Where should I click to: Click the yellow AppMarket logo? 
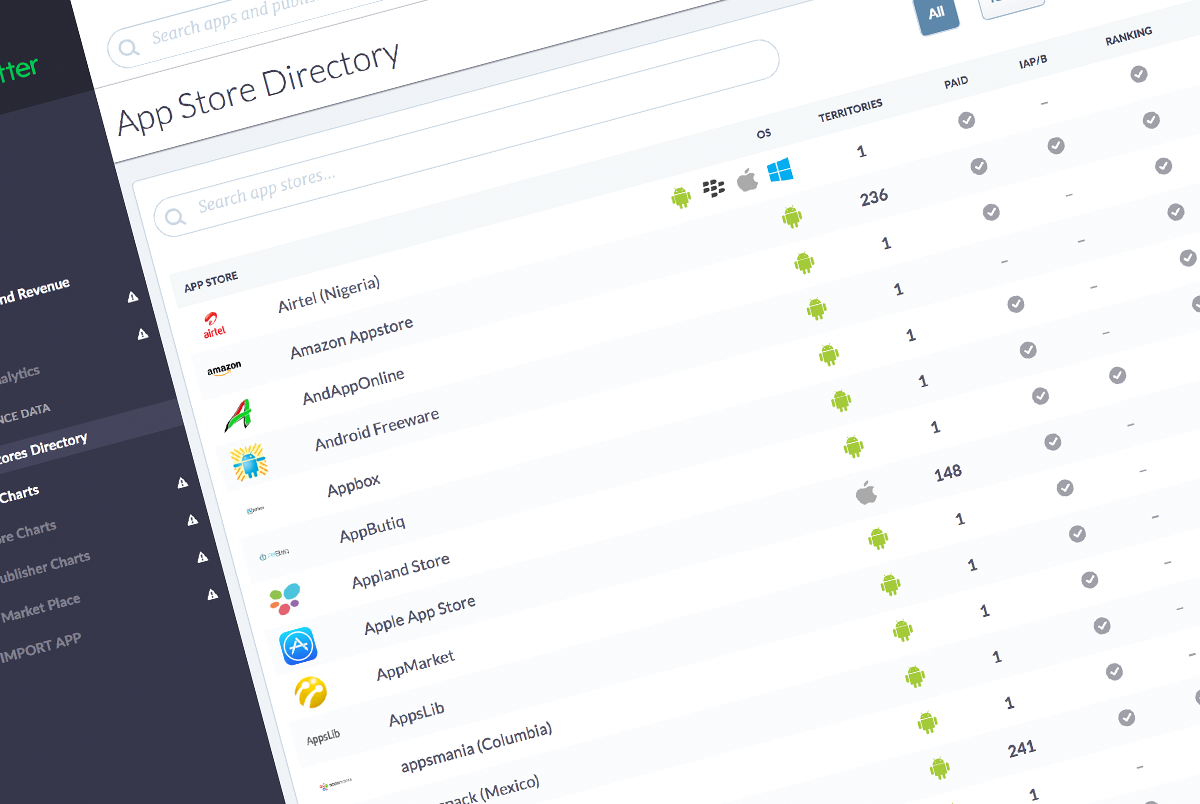pos(310,691)
